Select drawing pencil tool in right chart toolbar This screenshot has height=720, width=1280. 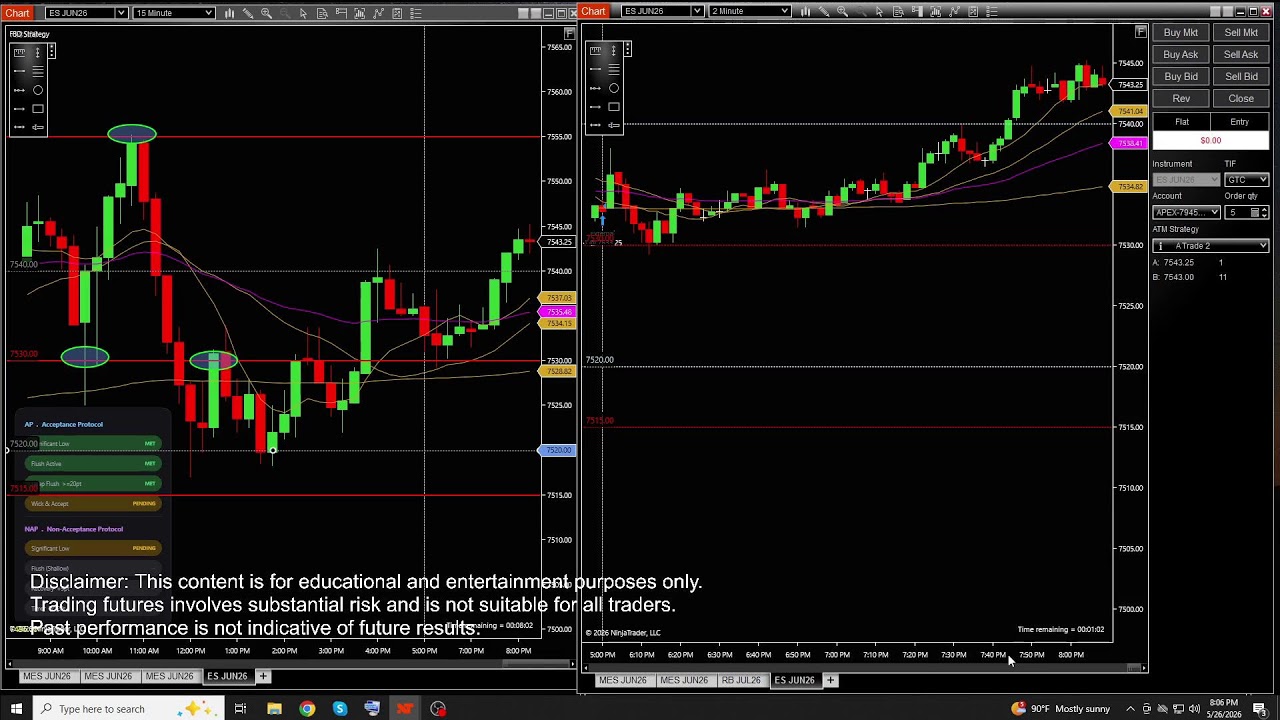[824, 11]
